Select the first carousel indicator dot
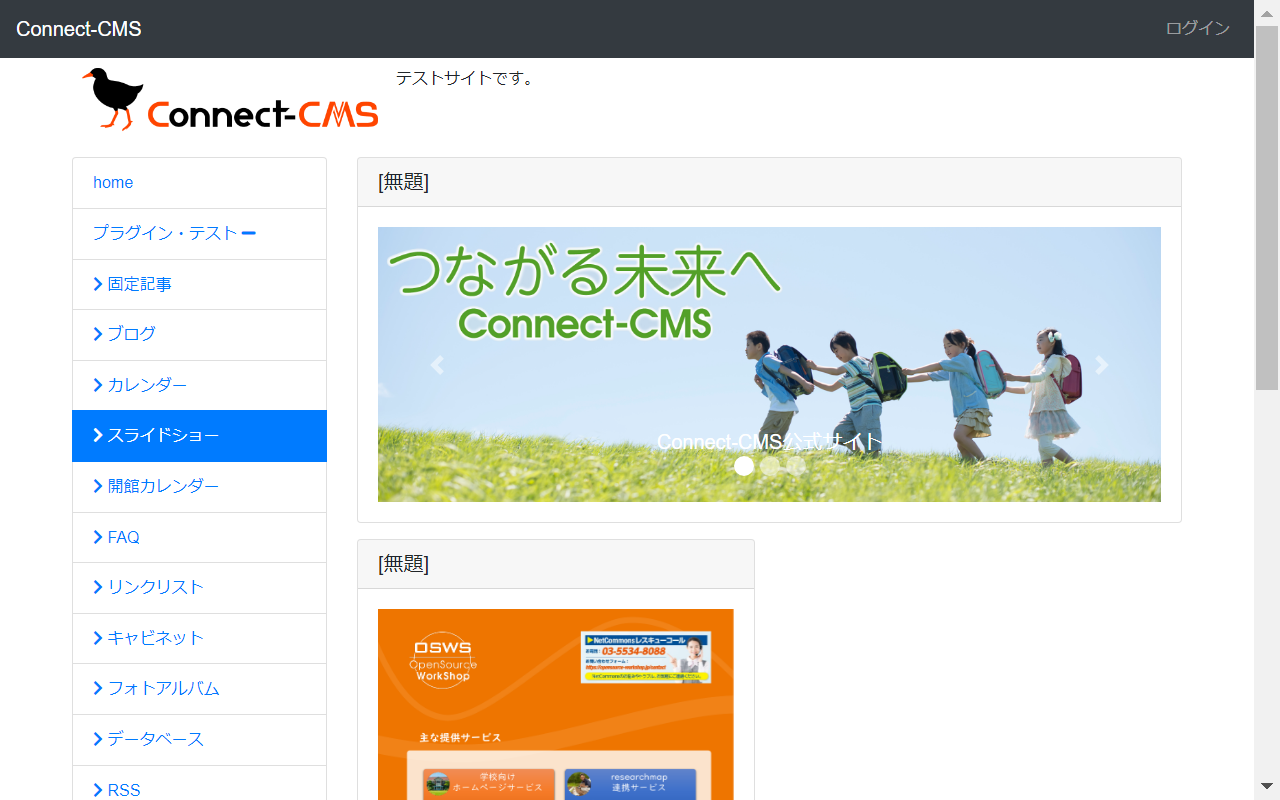1280x800 pixels. [x=744, y=466]
